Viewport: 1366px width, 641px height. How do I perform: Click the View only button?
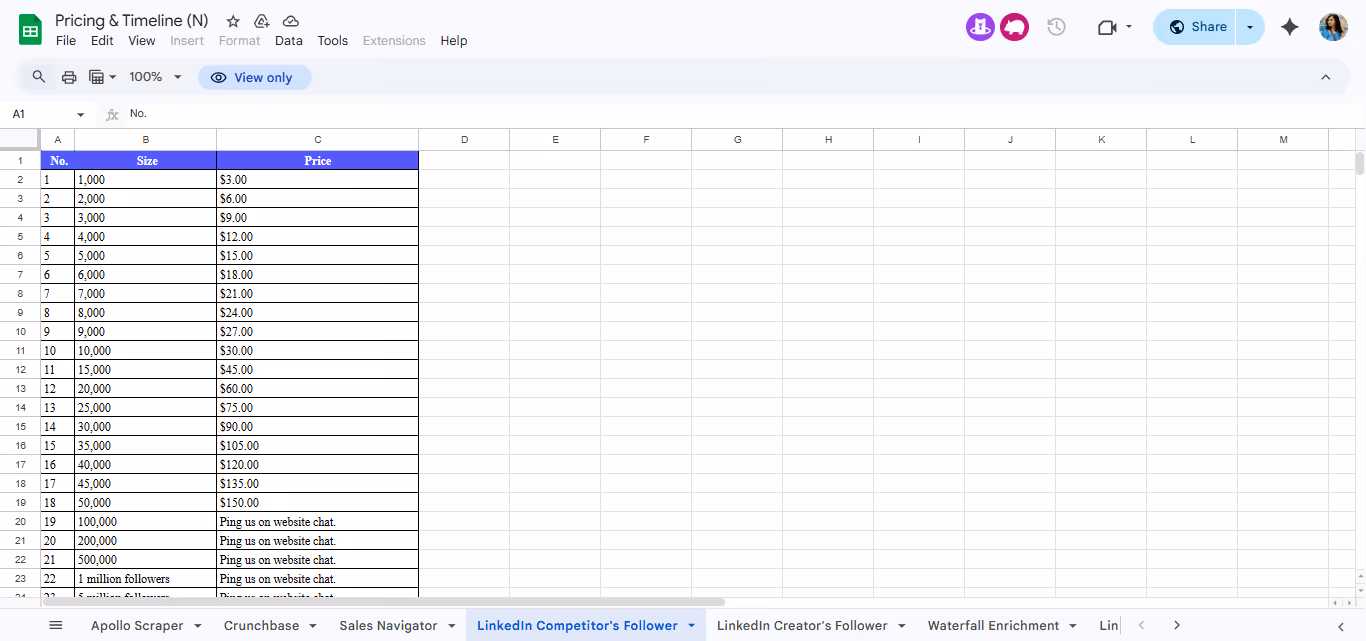coord(254,77)
